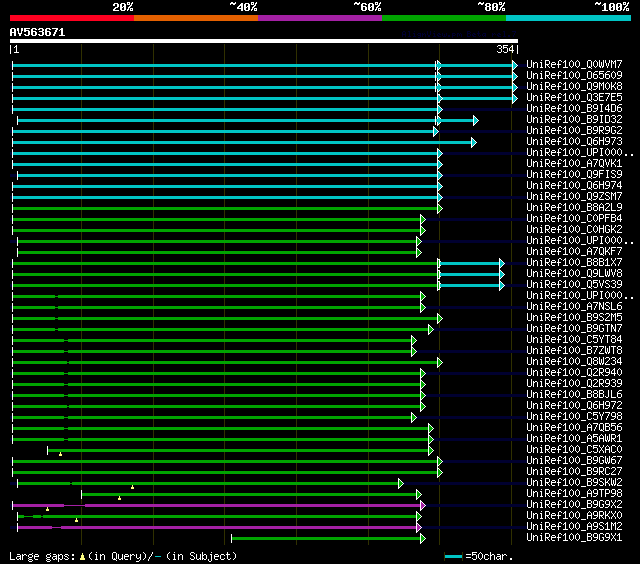Open the UniRef100_Q0WVM7 hit label
This screenshot has width=640, height=564.
tap(574, 65)
